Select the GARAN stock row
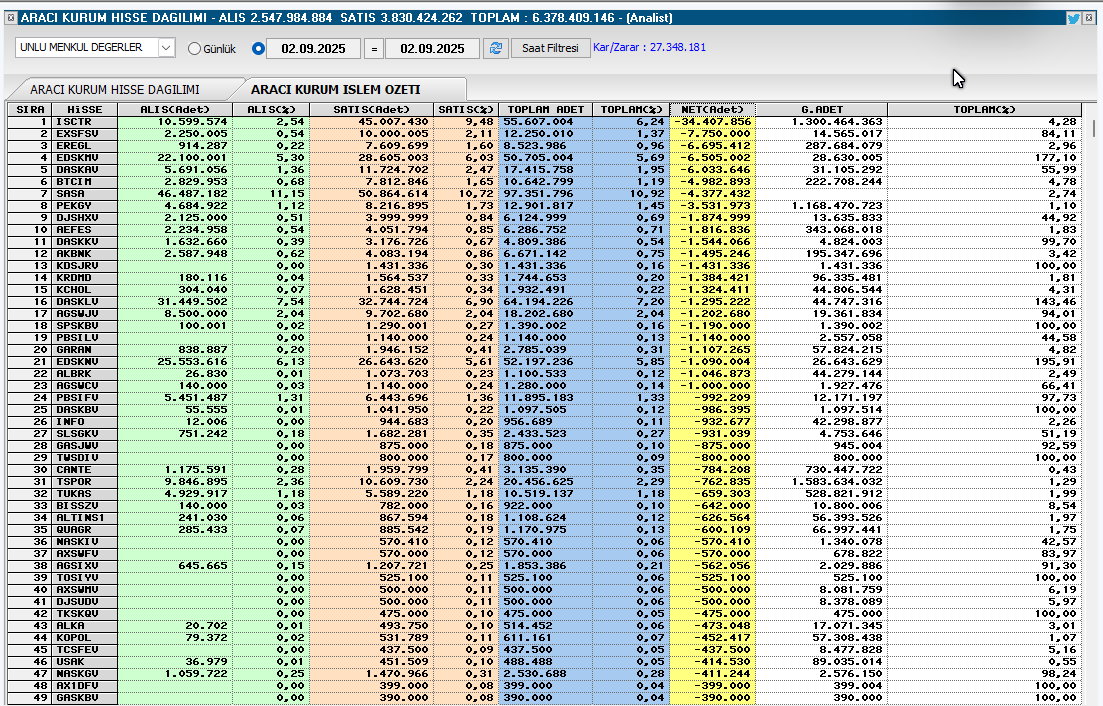The width and height of the screenshot is (1103, 706). coord(544,349)
